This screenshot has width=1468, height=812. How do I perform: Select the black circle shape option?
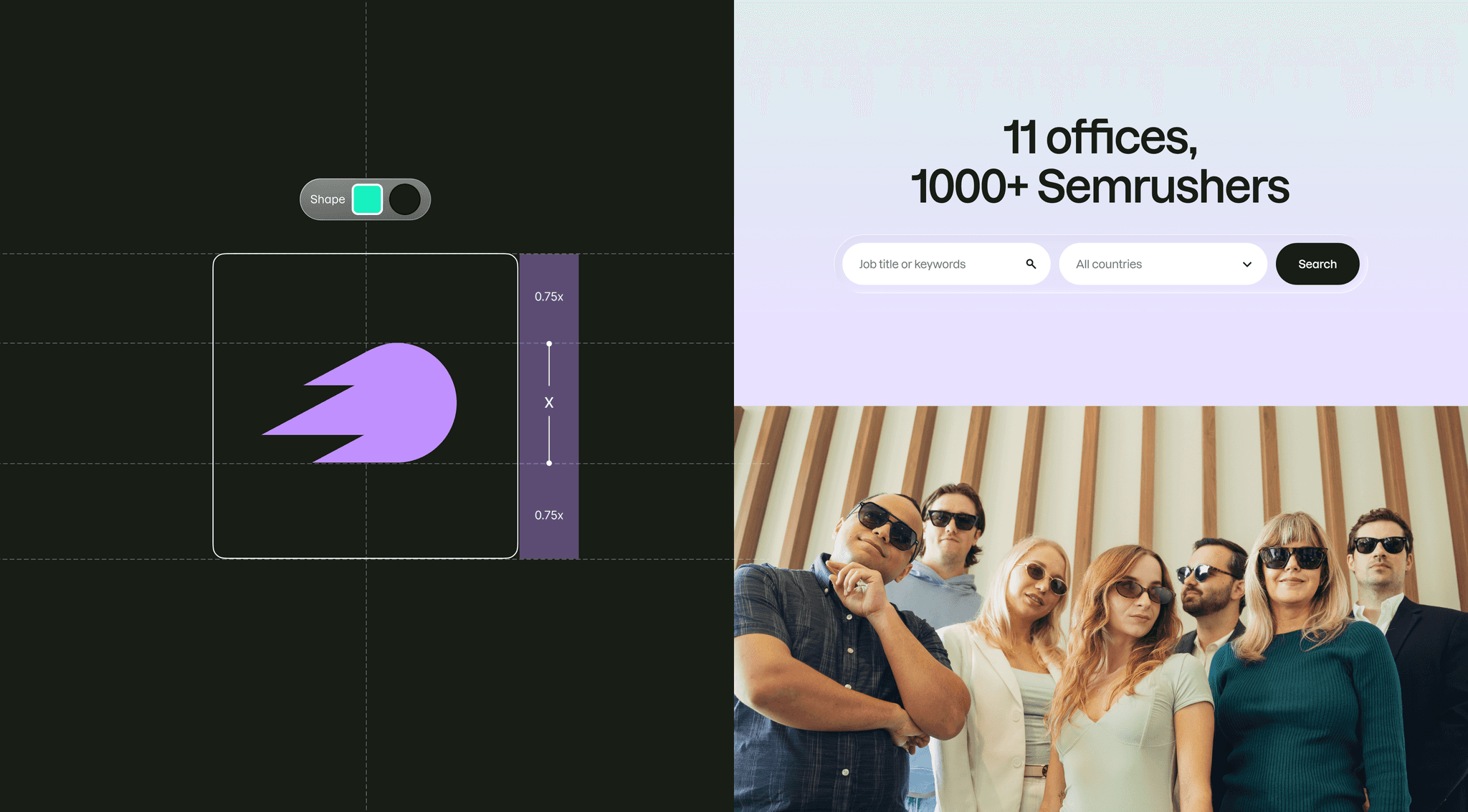(405, 199)
